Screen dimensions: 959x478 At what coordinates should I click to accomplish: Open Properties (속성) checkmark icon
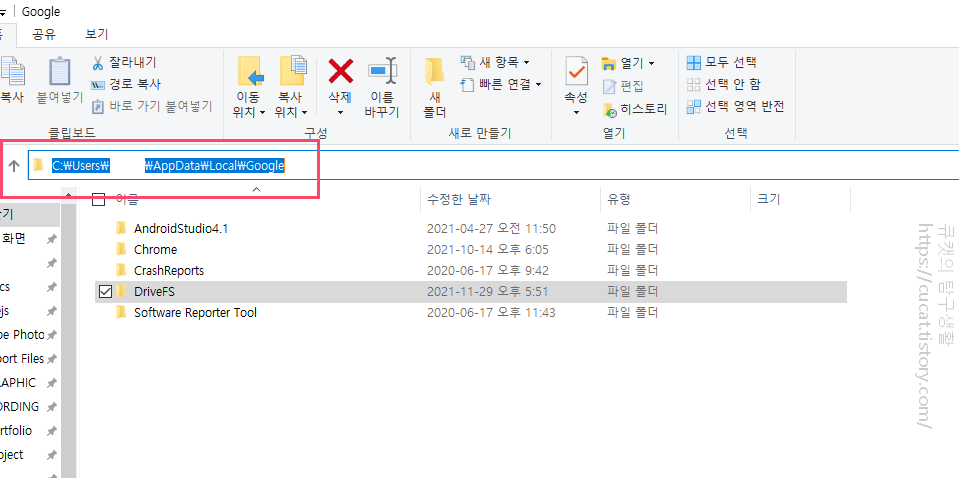(576, 73)
